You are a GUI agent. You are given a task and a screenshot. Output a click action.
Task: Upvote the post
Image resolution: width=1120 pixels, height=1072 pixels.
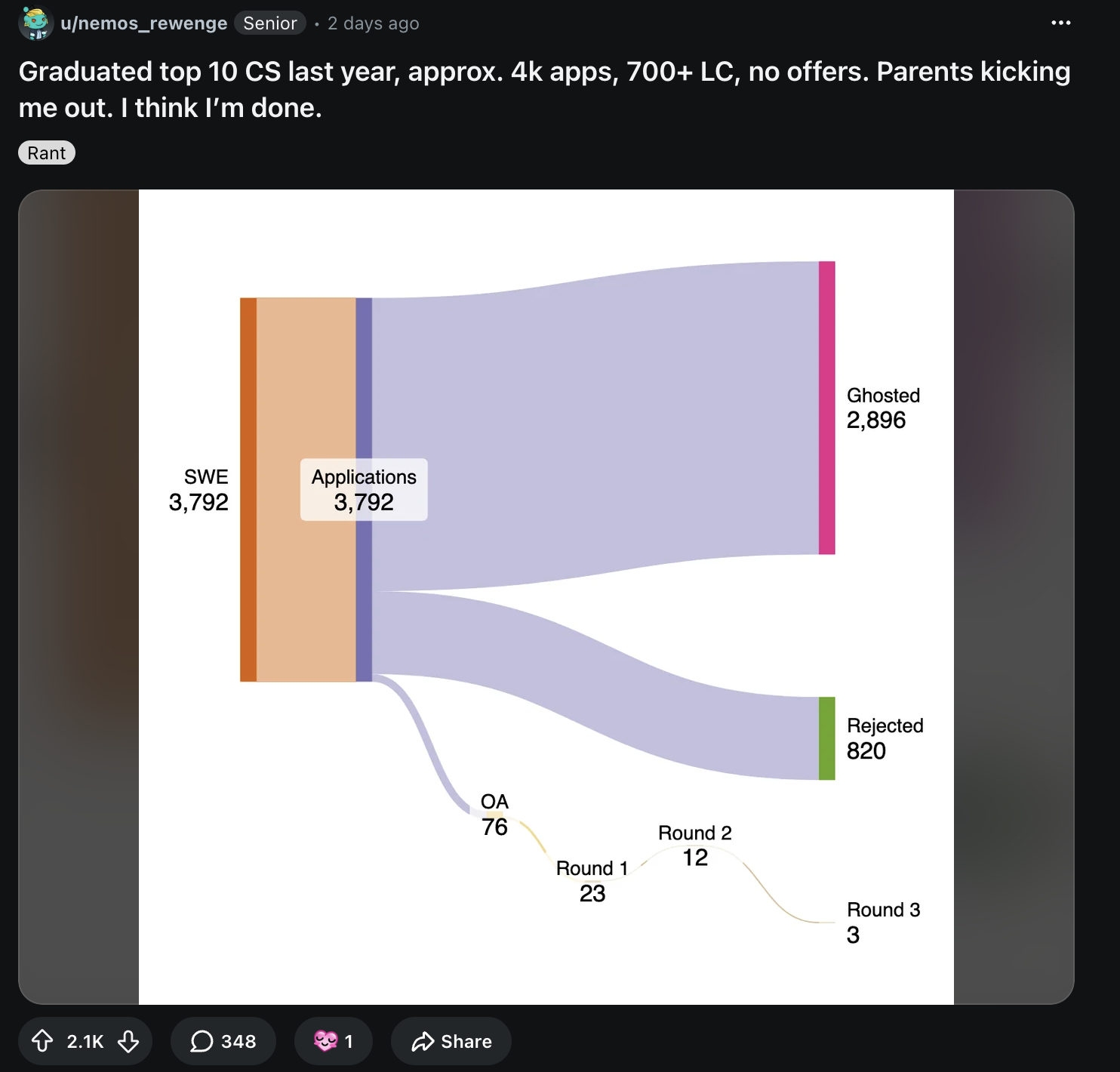tap(42, 1041)
